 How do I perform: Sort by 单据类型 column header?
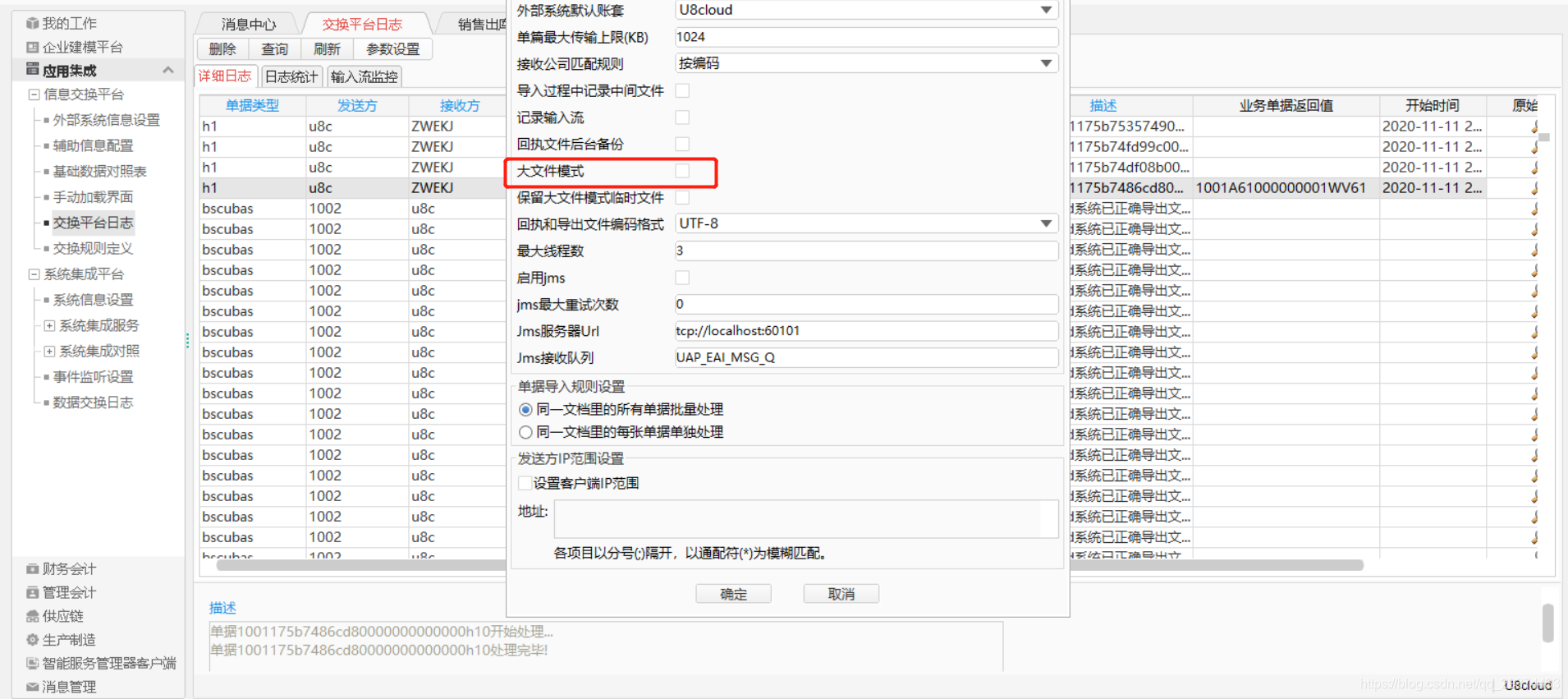click(x=252, y=106)
